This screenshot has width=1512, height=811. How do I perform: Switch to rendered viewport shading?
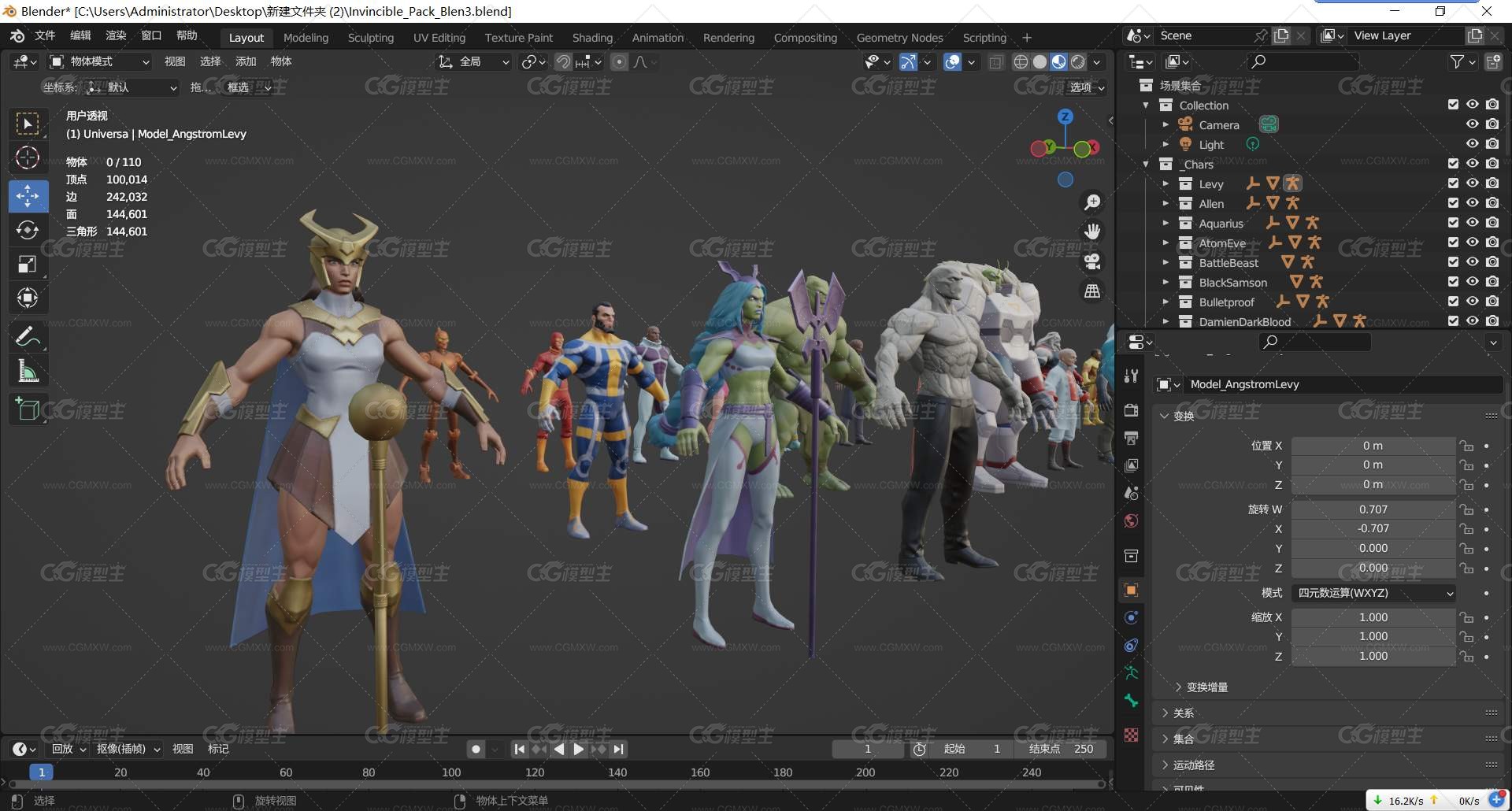1078,61
